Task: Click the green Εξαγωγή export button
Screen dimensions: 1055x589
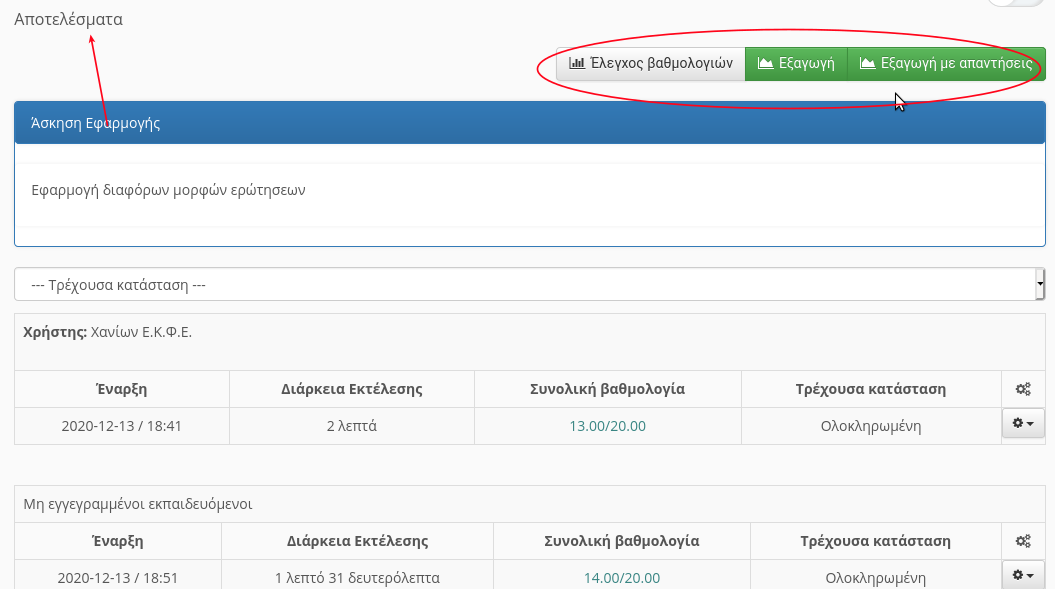Action: (796, 64)
